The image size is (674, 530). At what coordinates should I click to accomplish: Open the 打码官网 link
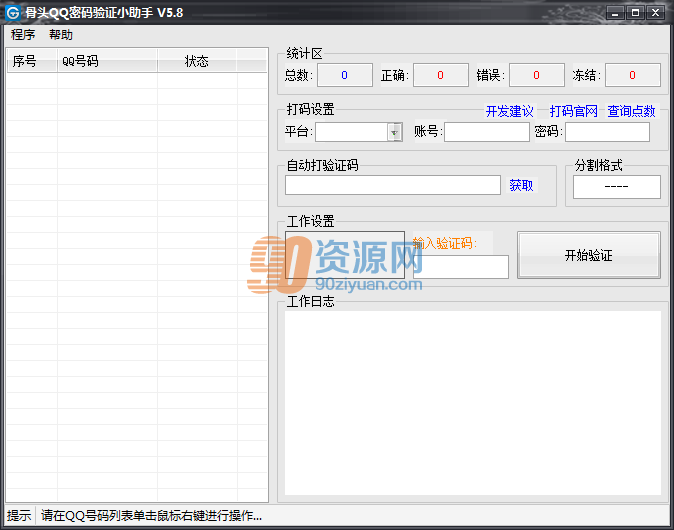point(573,111)
